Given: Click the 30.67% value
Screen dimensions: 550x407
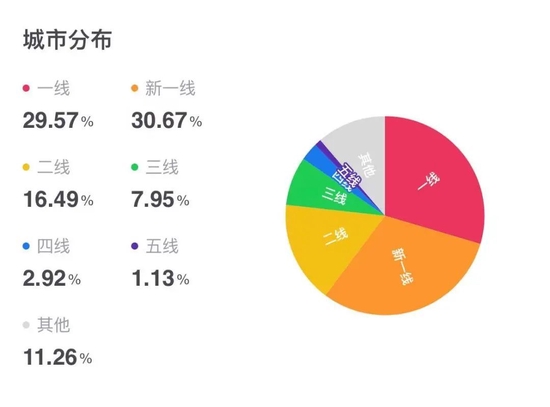Looking at the screenshot, I should coord(167,120).
